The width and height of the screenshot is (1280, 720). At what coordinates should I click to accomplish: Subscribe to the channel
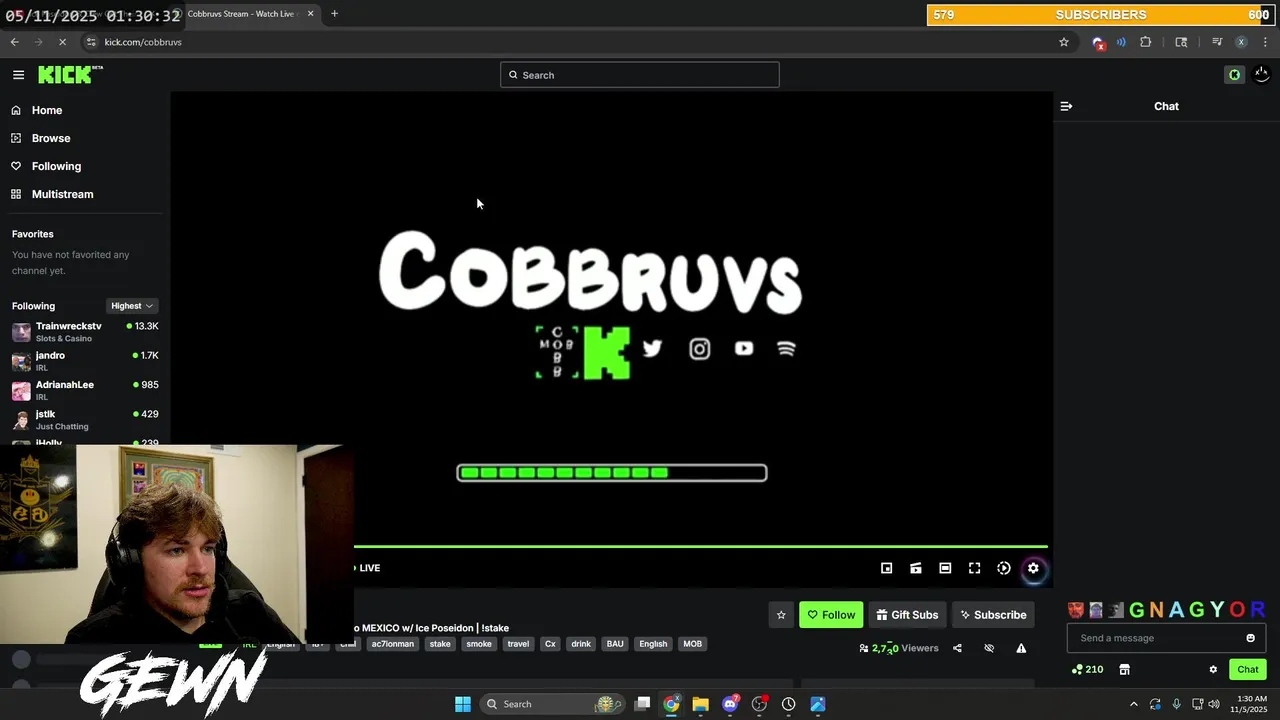click(x=993, y=615)
